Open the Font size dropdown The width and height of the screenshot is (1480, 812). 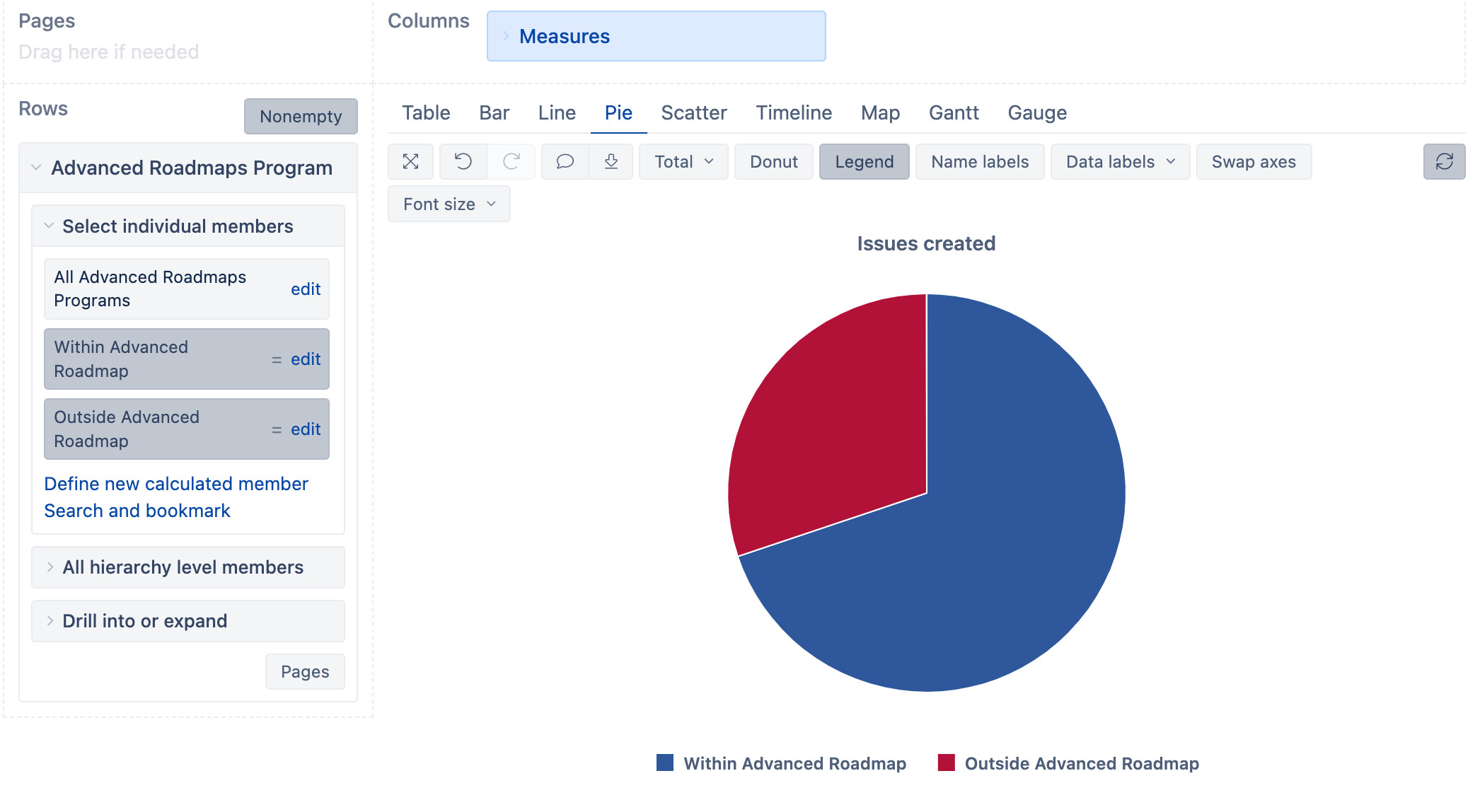(x=449, y=204)
